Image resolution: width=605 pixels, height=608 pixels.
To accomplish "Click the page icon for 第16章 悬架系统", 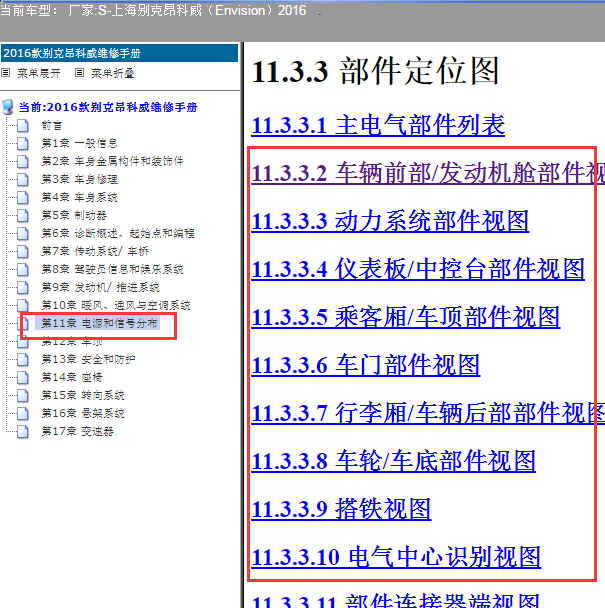I will [22, 413].
